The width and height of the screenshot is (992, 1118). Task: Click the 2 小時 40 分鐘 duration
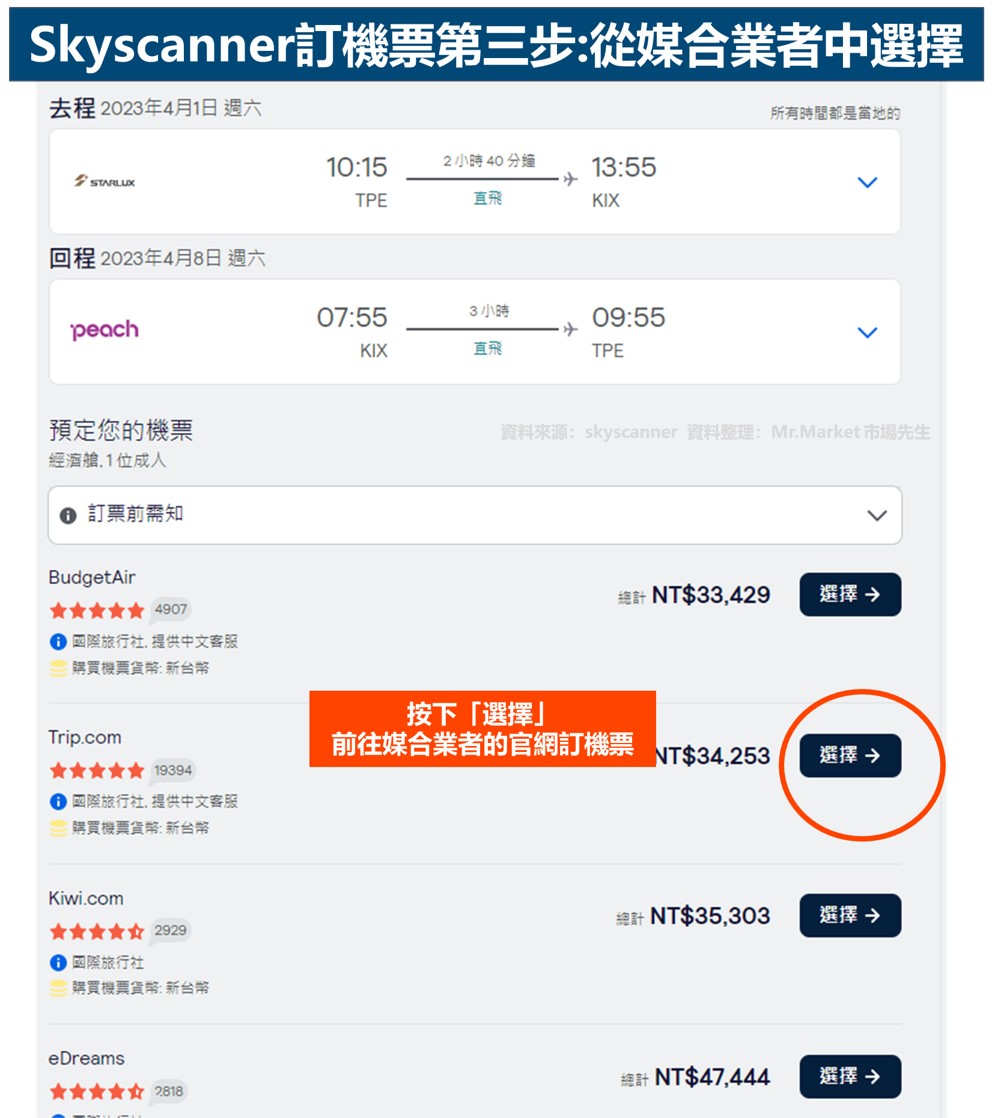(489, 160)
